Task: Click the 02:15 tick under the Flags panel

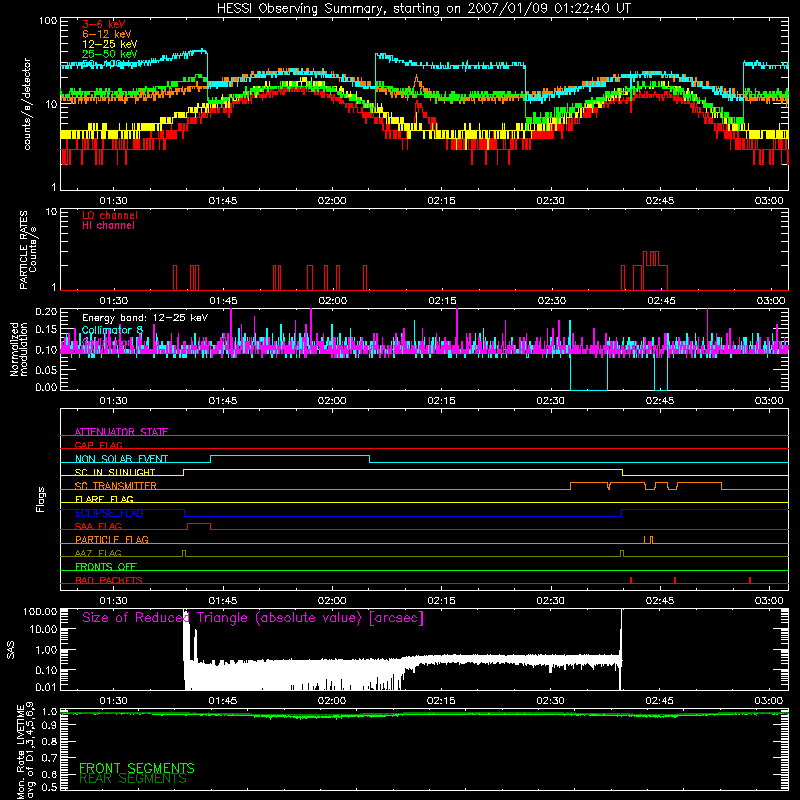Action: point(441,601)
